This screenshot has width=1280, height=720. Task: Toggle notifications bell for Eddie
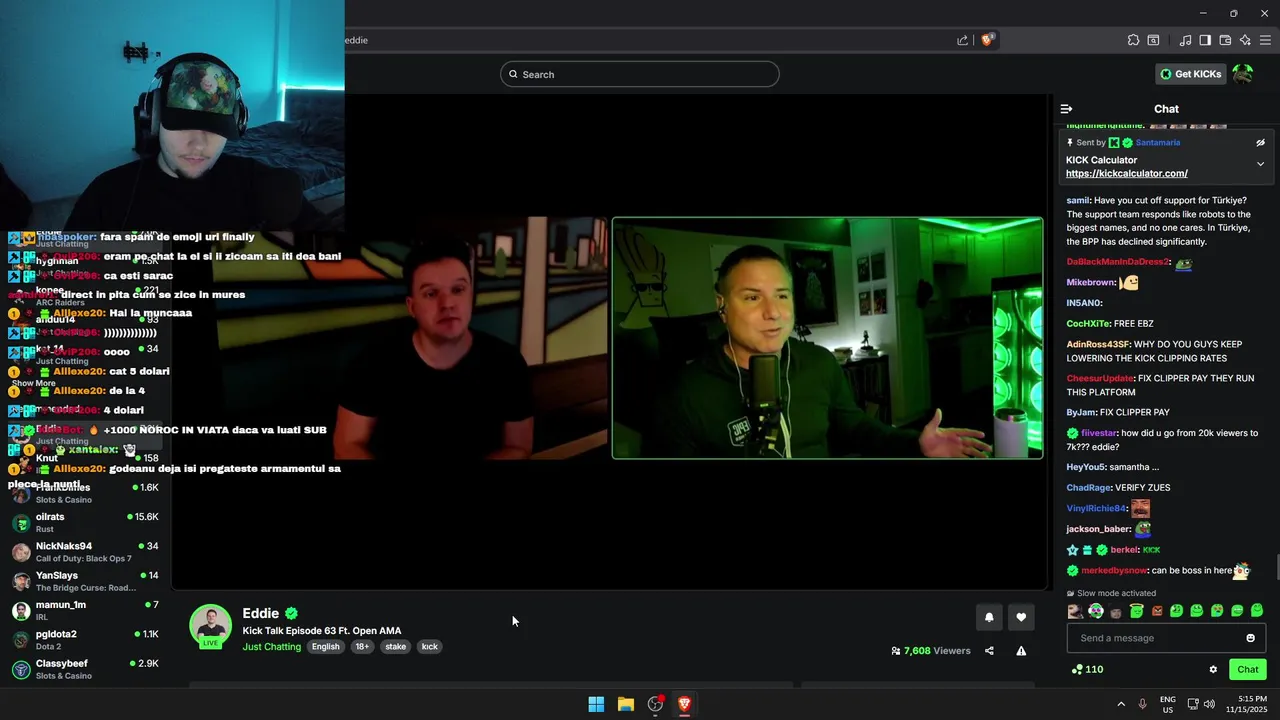coord(989,617)
